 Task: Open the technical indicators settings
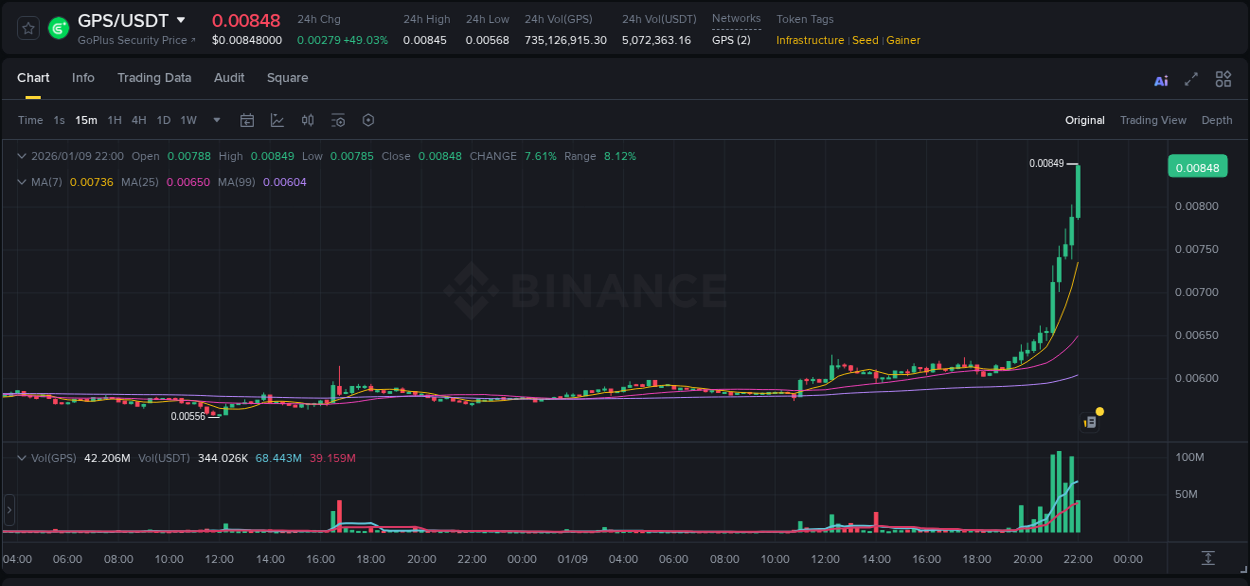(338, 120)
